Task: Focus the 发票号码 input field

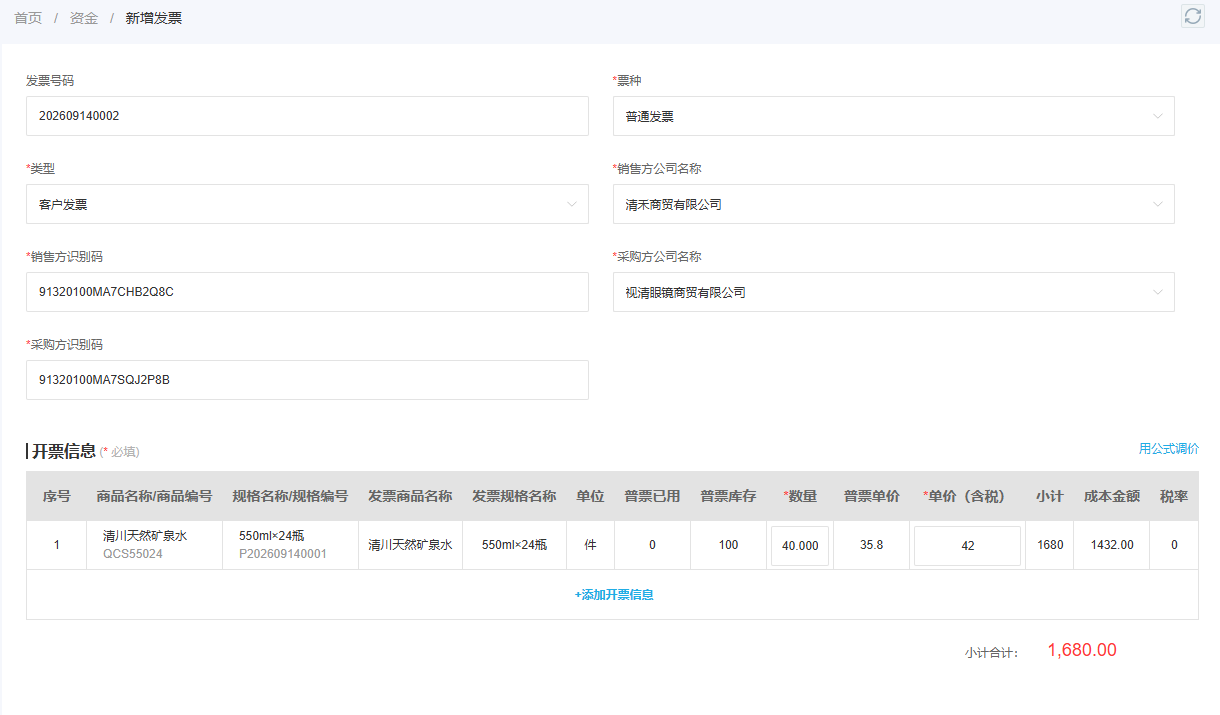Action: click(307, 116)
